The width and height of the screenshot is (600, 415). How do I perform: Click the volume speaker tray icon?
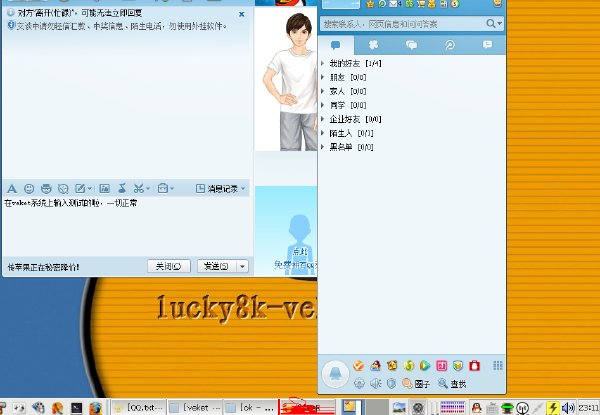point(567,408)
